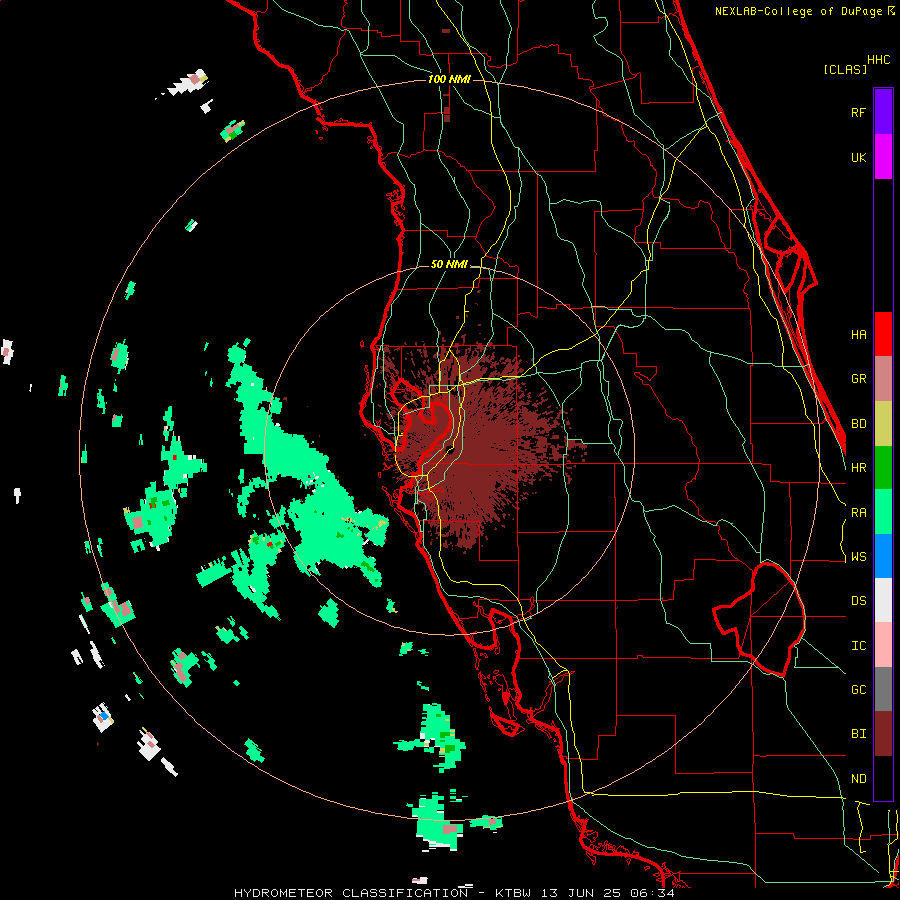This screenshot has width=900, height=900.
Task: Click the 50 NMI range ring label
Action: (449, 264)
